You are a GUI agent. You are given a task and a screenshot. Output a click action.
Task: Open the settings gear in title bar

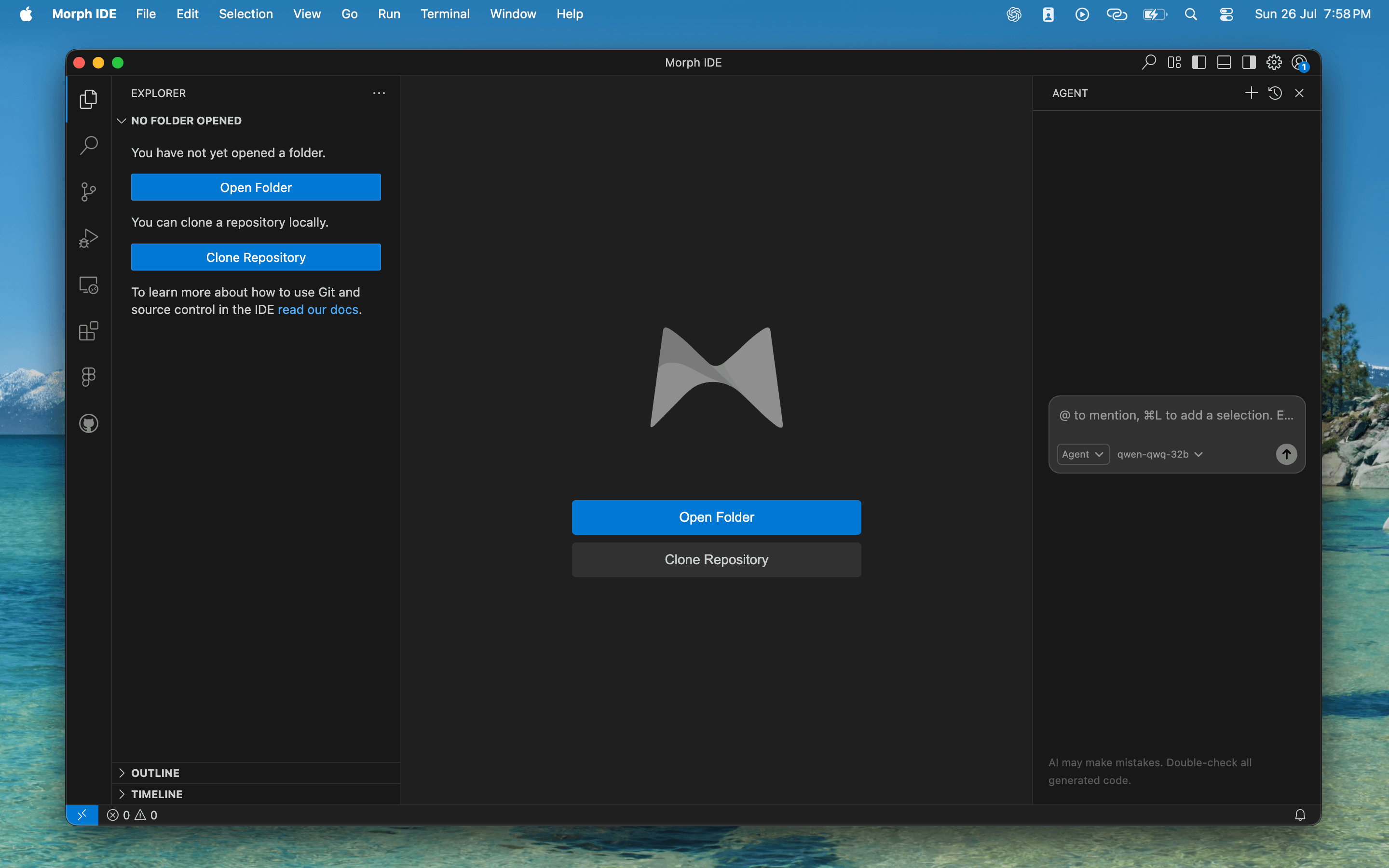1274,62
